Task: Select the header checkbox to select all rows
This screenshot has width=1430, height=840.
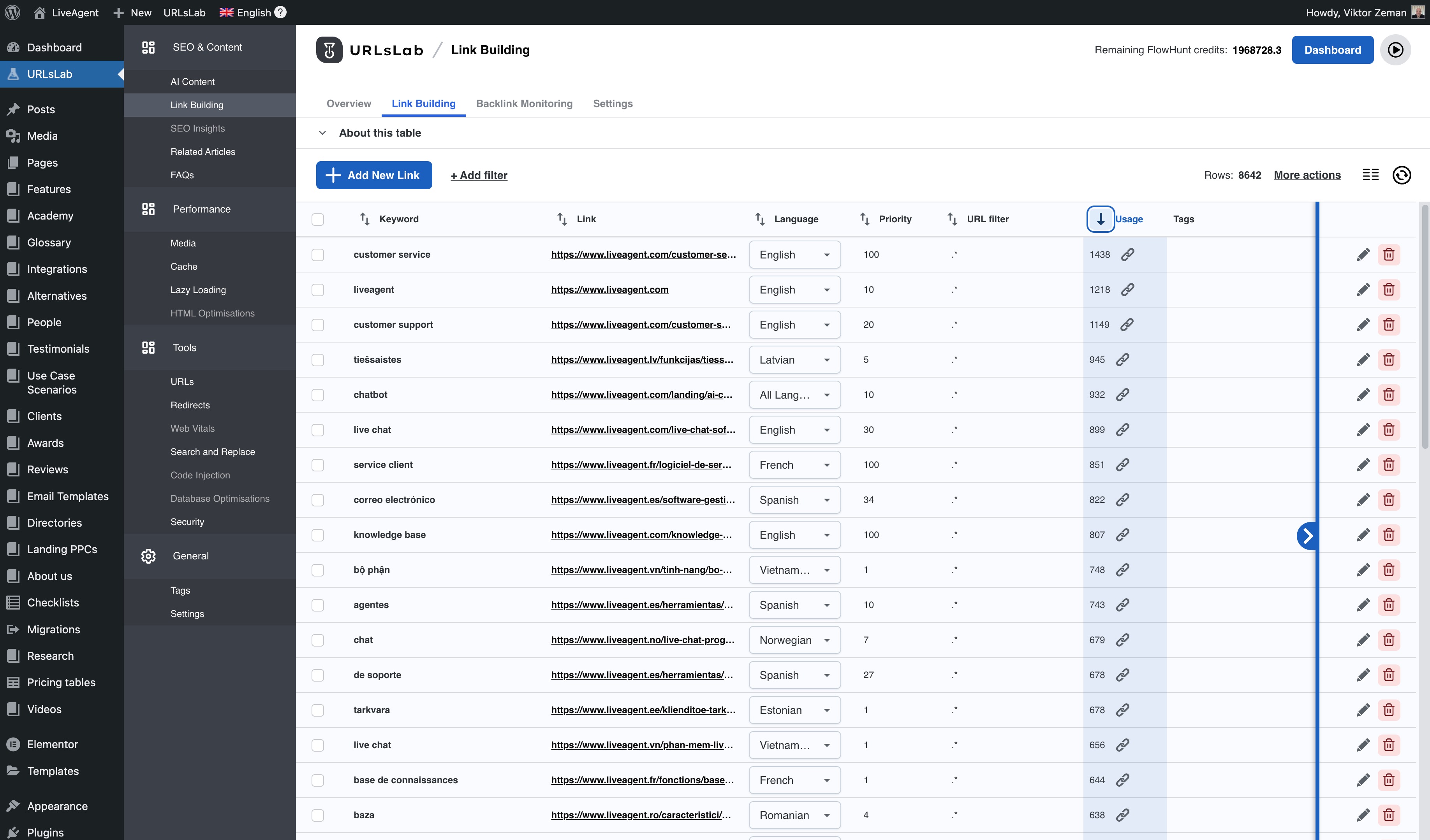Action: click(318, 220)
